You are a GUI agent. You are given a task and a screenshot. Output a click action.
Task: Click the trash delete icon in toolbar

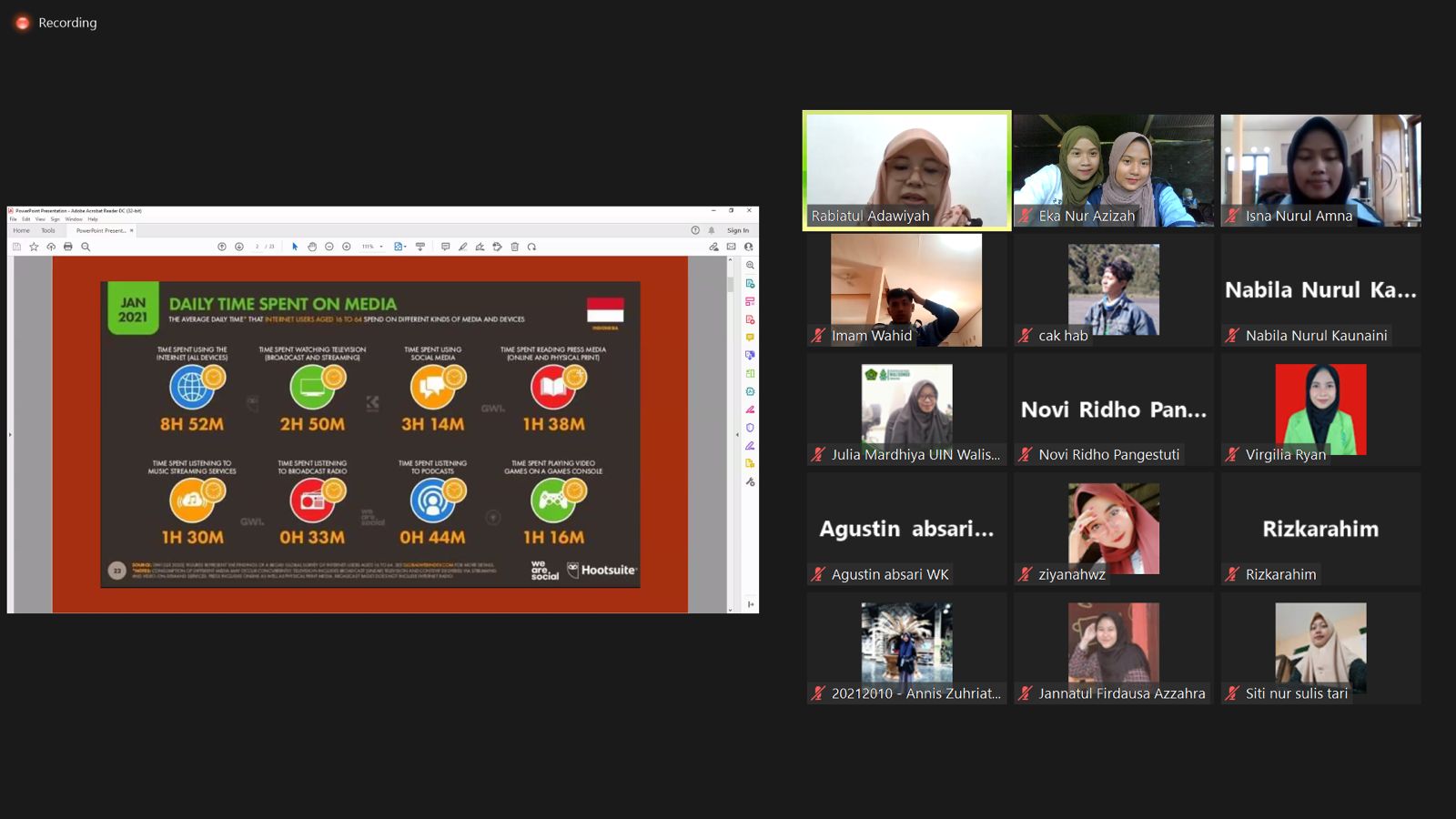[514, 247]
